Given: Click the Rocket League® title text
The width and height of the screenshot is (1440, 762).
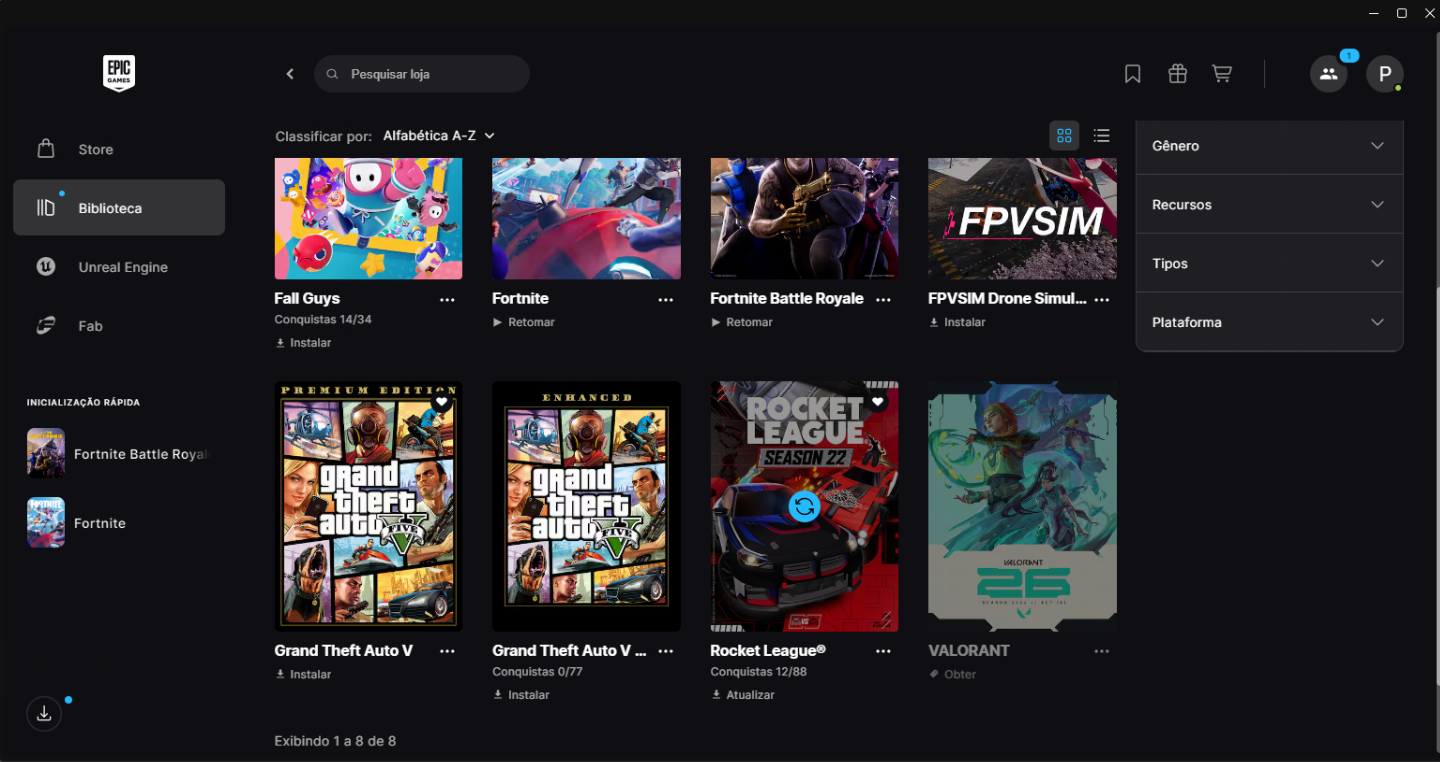Looking at the screenshot, I should click(x=768, y=651).
